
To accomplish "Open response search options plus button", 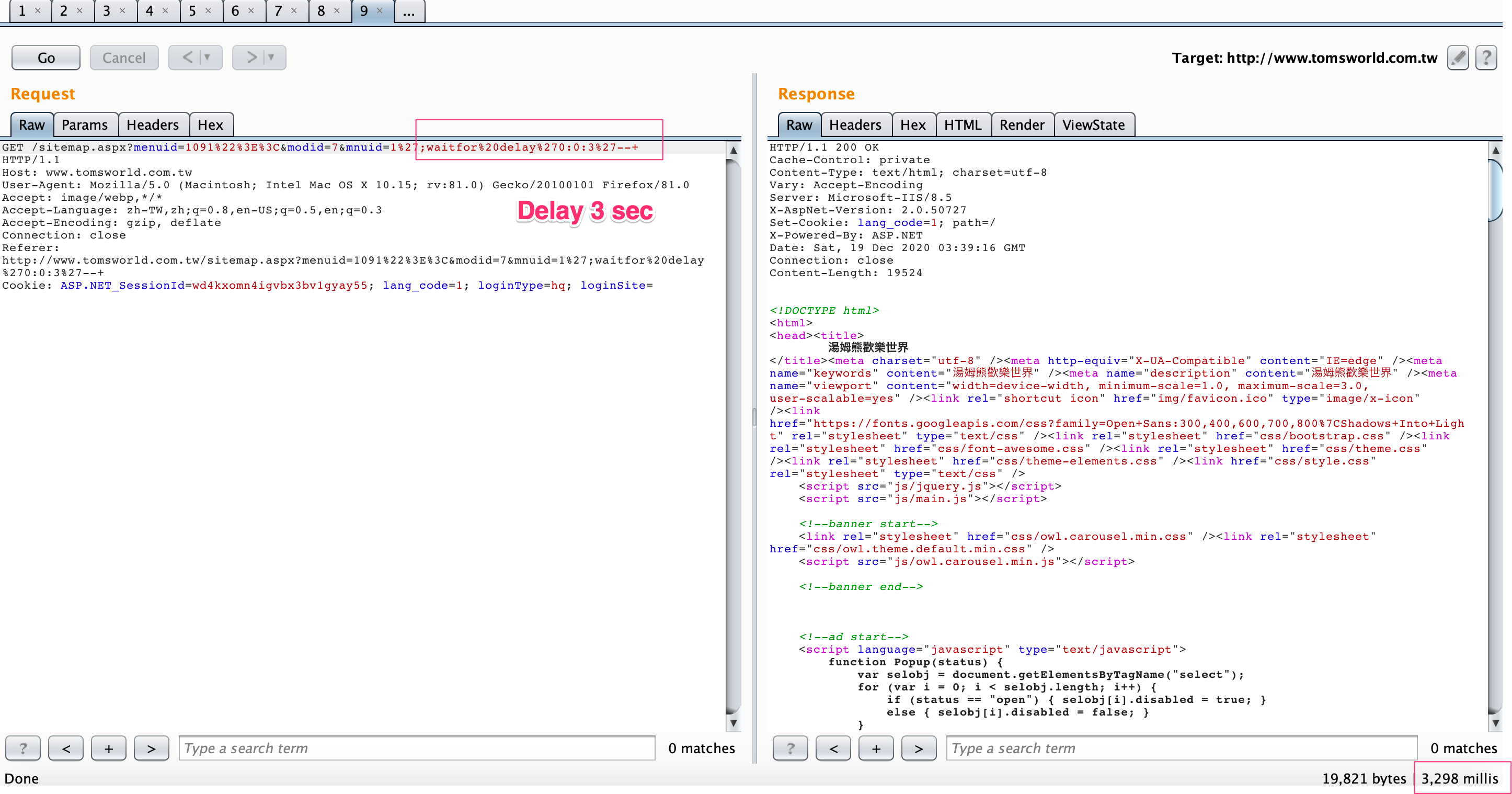I will point(876,748).
